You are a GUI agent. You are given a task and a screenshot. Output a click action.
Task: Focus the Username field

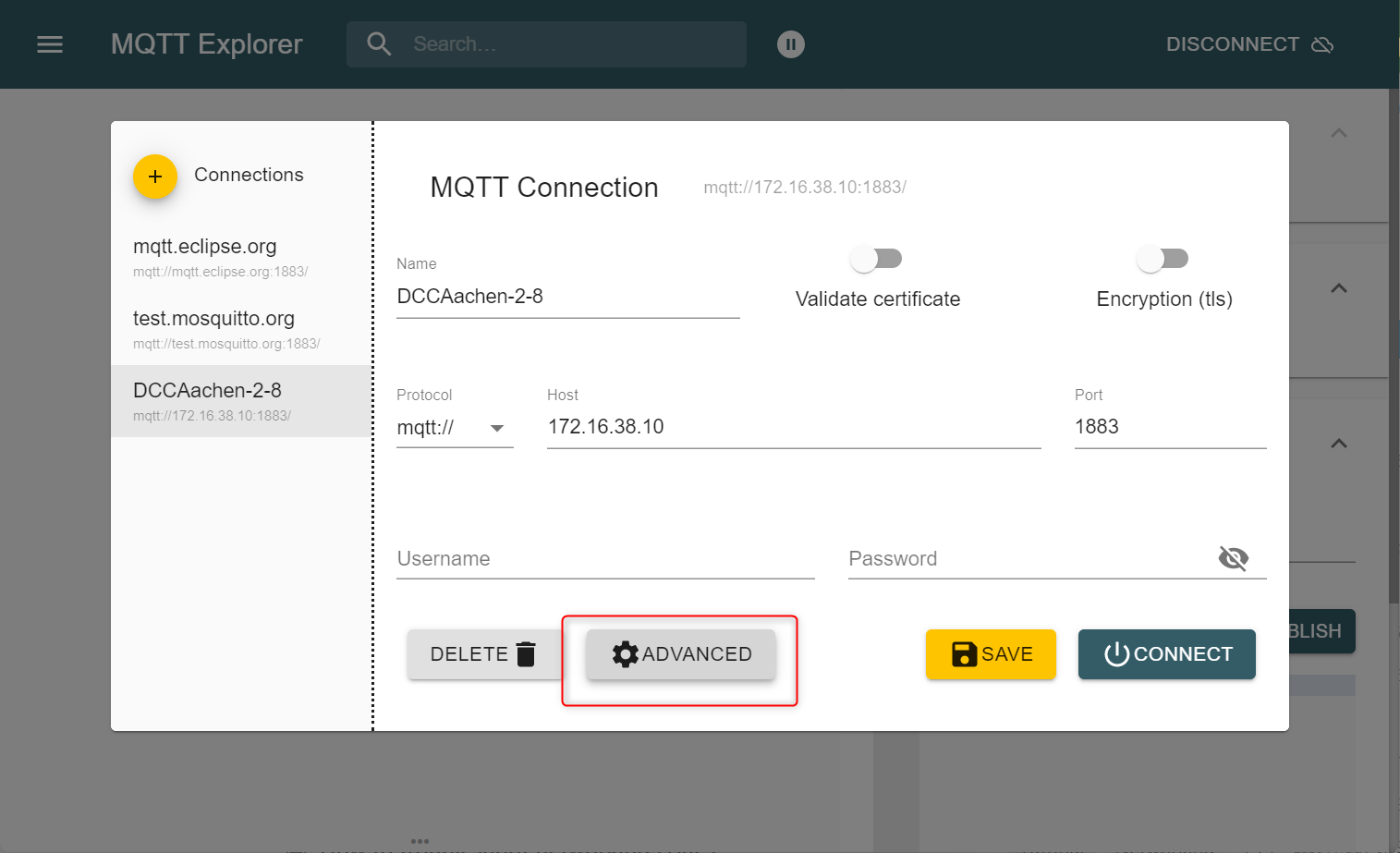click(605, 559)
